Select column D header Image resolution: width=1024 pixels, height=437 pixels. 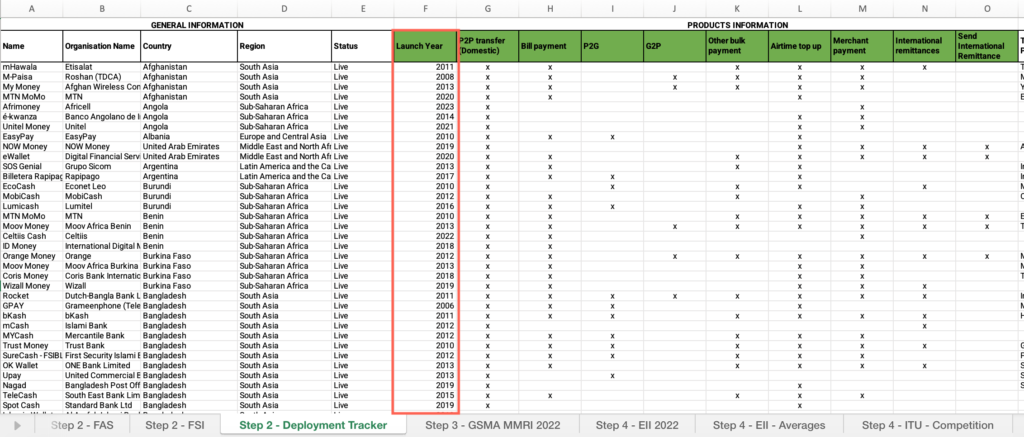[x=284, y=8]
